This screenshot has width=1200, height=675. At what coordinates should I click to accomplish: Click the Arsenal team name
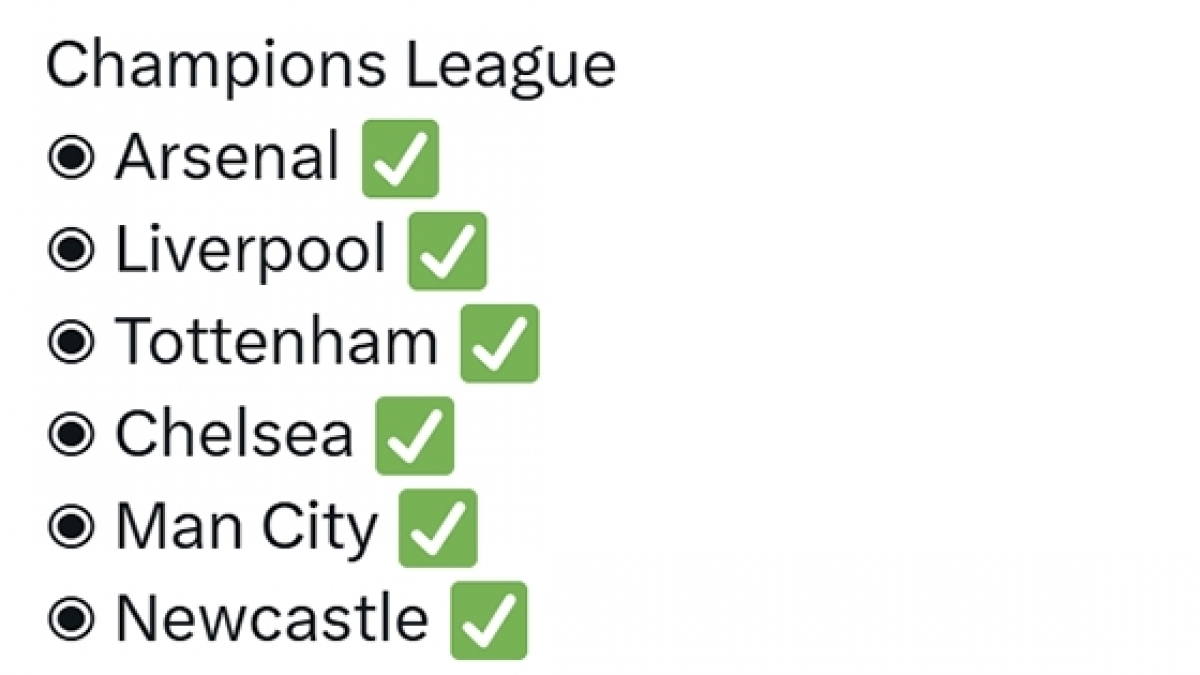(227, 158)
